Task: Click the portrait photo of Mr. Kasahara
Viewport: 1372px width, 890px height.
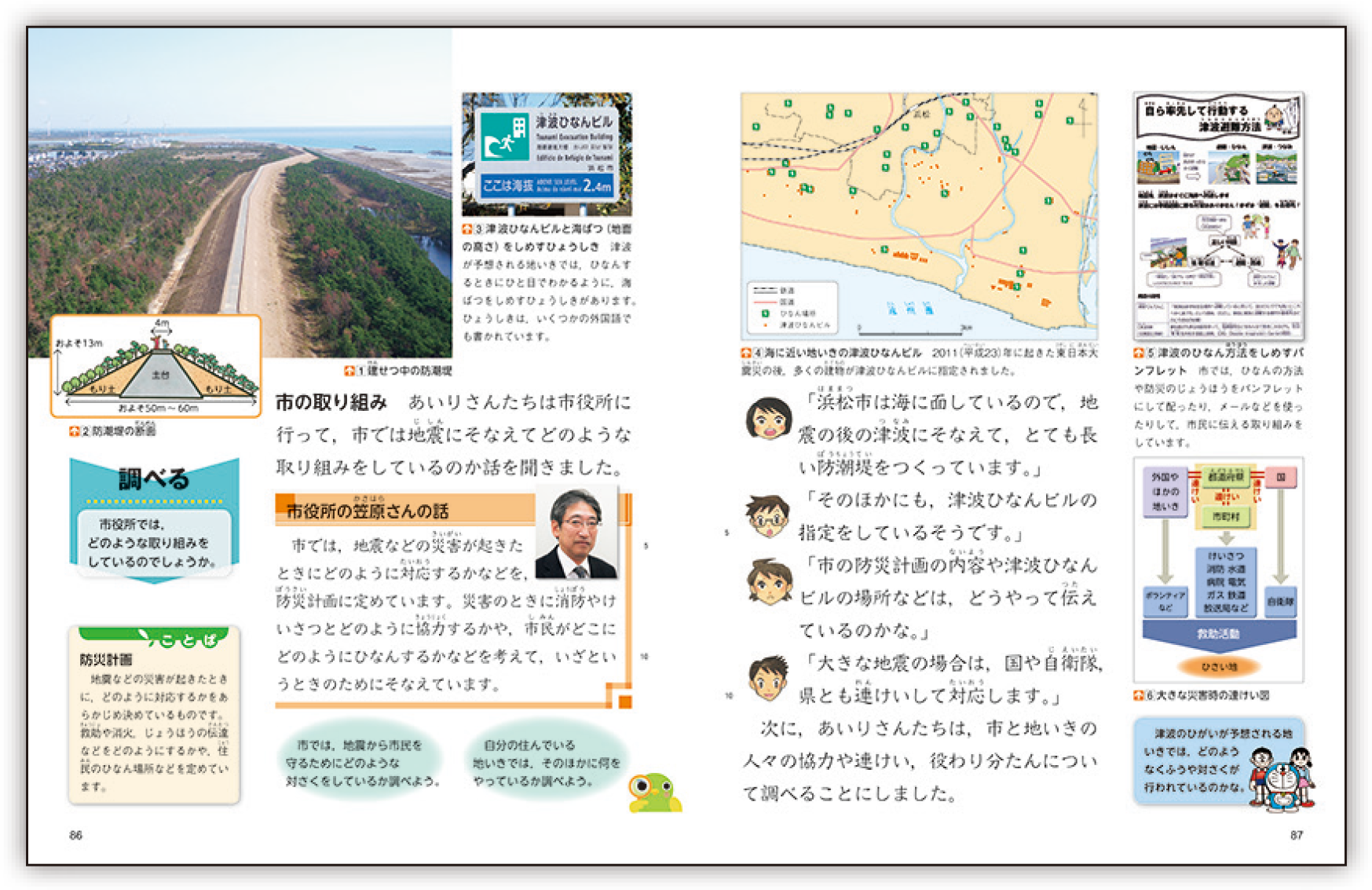Action: (x=577, y=532)
